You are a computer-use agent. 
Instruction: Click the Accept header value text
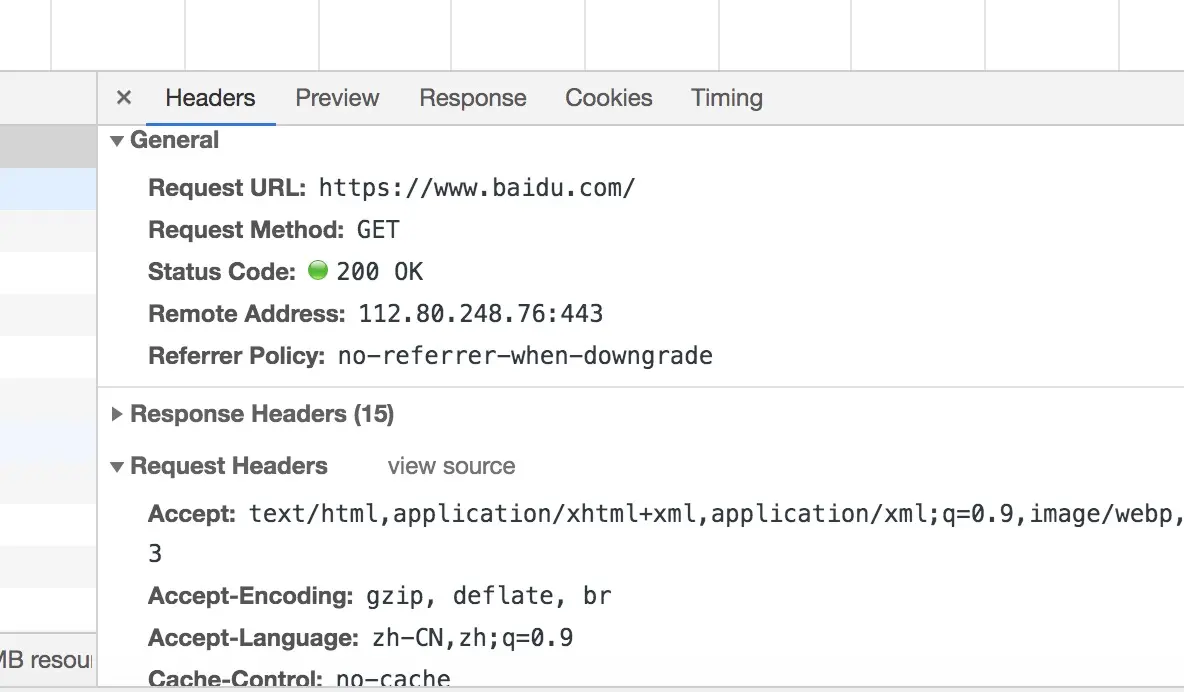700,514
